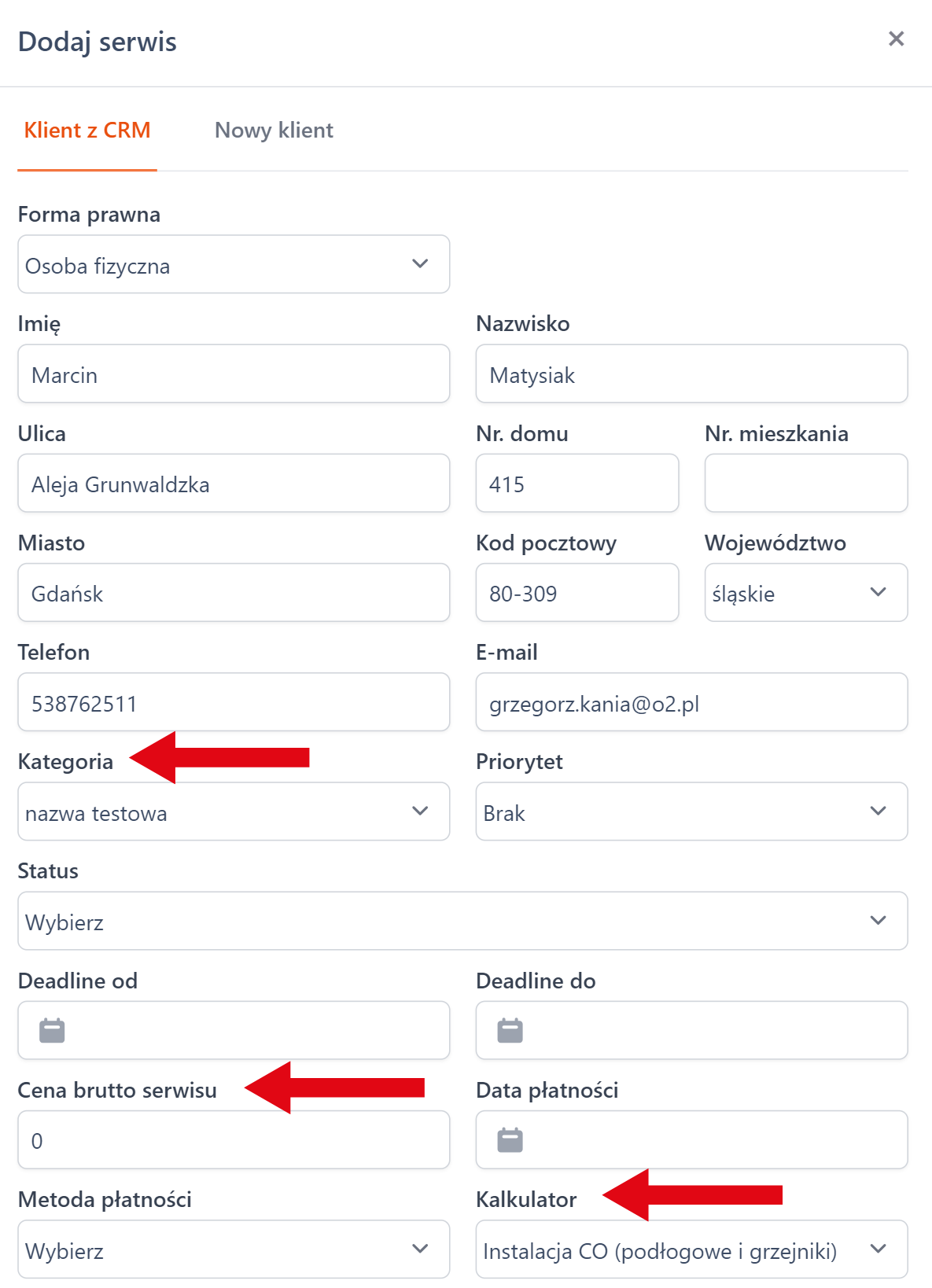Click the Ulica input field

pyautogui.click(x=234, y=484)
